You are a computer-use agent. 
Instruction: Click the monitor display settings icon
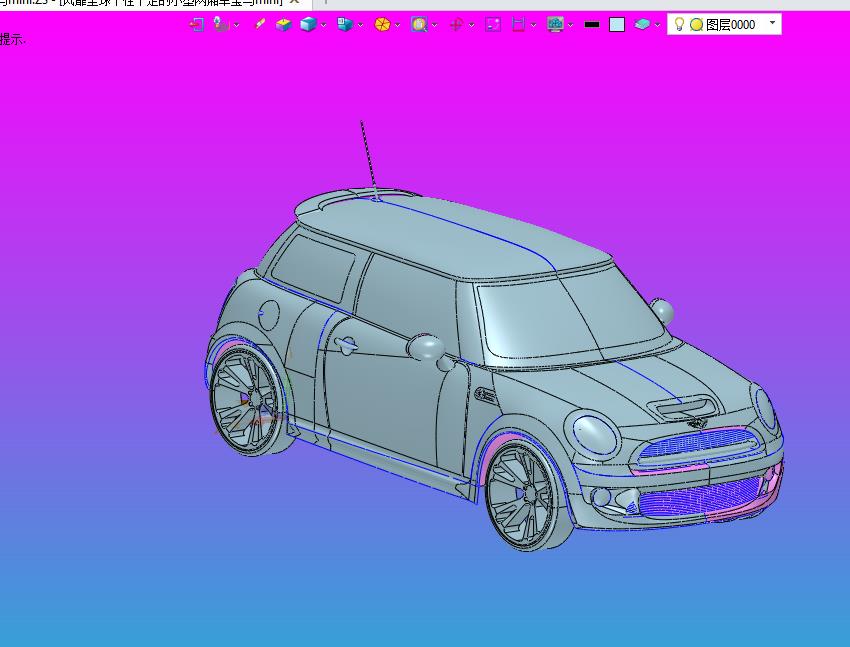(555, 24)
